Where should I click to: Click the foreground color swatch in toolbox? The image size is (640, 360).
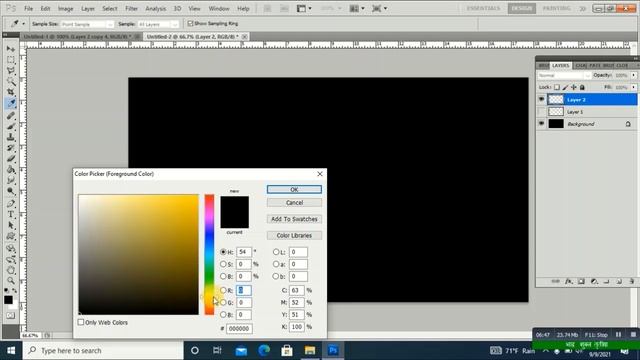[x=8, y=300]
